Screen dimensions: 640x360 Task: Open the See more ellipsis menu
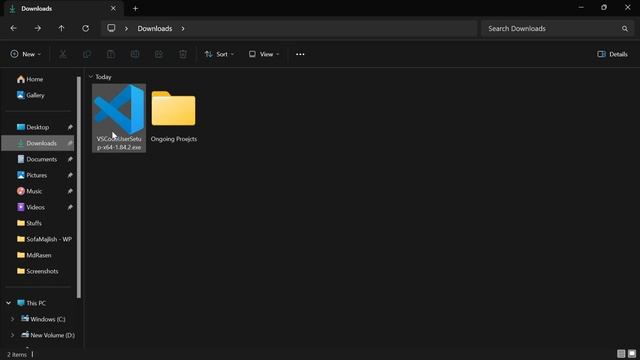pyautogui.click(x=300, y=54)
